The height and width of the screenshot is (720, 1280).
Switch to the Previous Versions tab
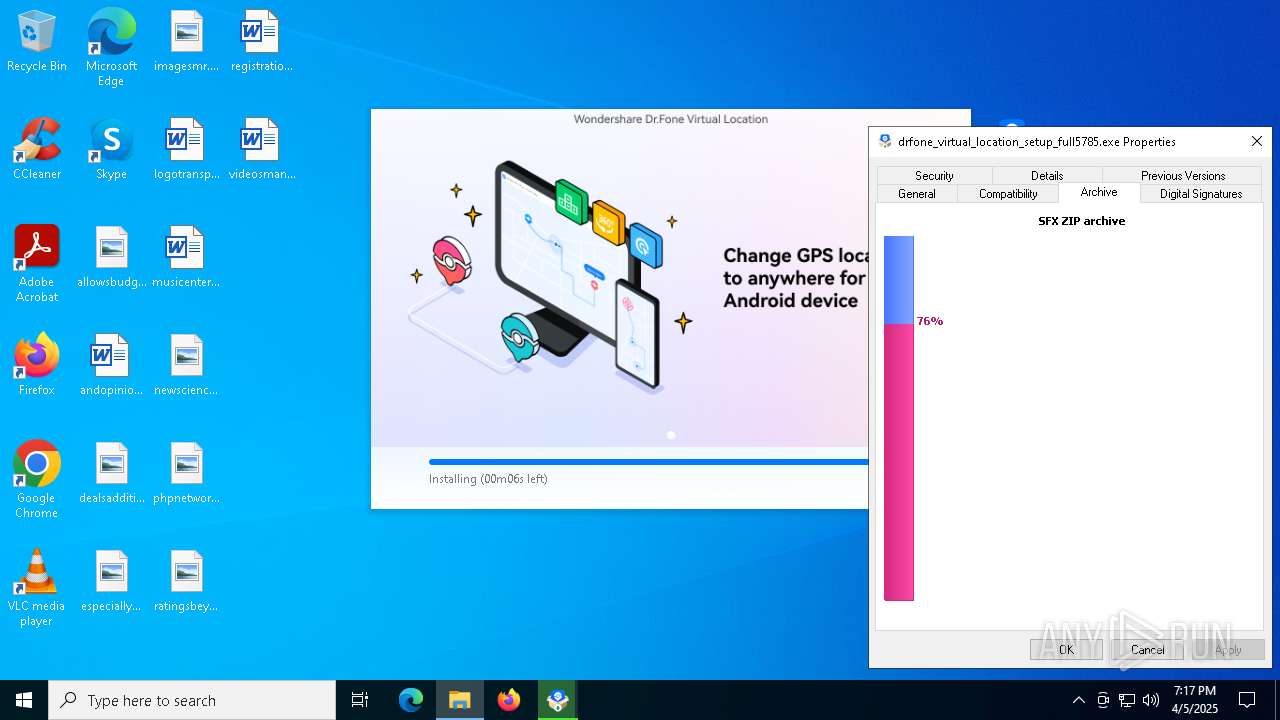(1183, 175)
